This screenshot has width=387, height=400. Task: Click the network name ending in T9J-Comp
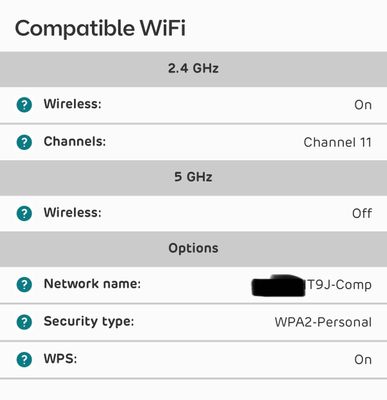click(x=312, y=285)
